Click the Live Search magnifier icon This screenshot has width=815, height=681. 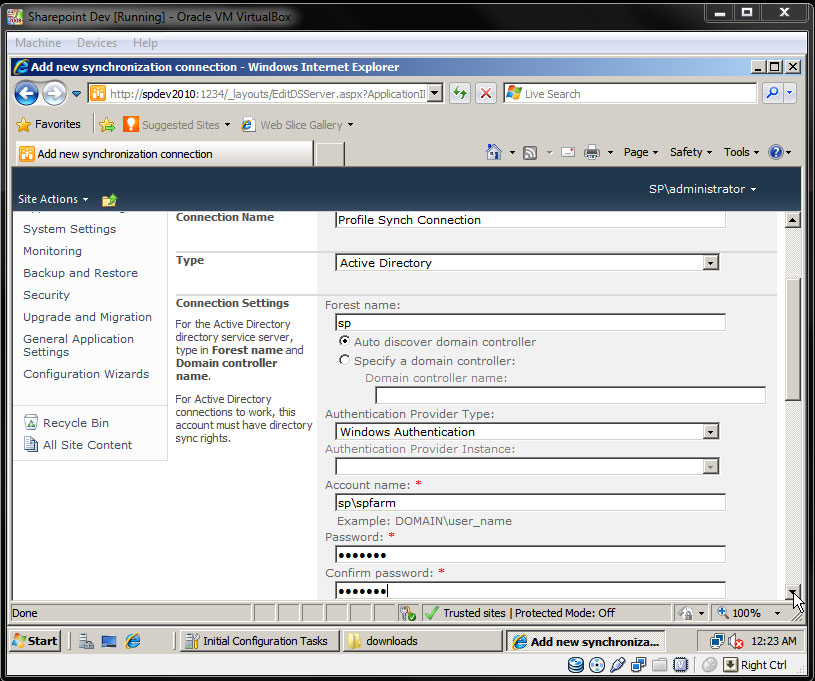[x=773, y=94]
